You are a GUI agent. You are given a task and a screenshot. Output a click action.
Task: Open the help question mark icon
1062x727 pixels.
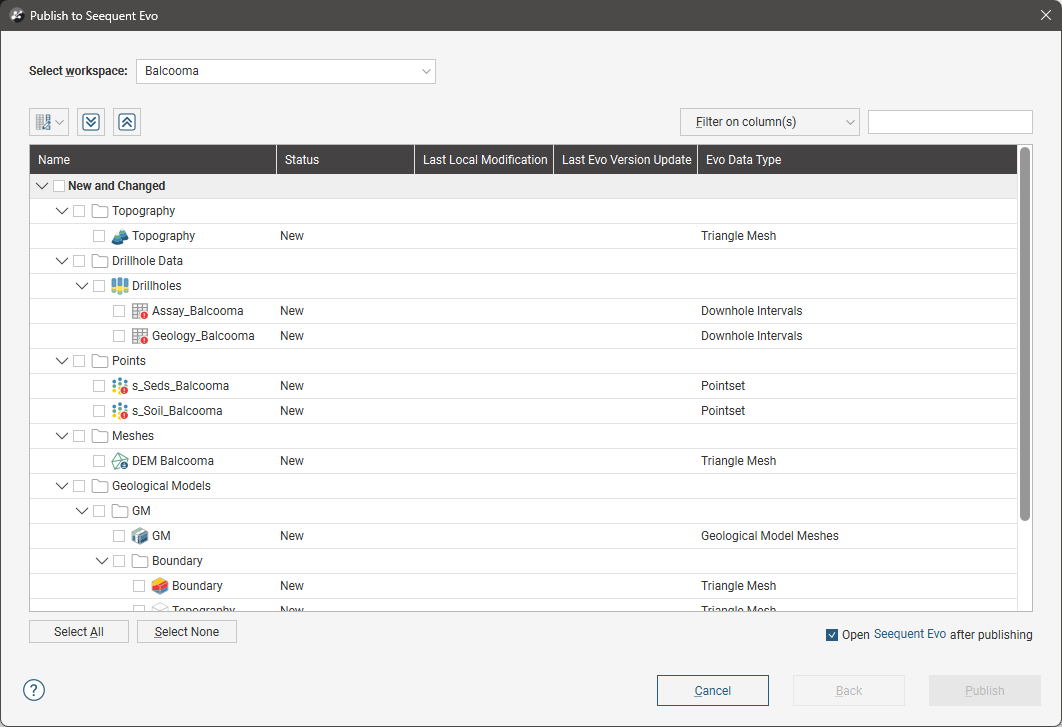[34, 690]
